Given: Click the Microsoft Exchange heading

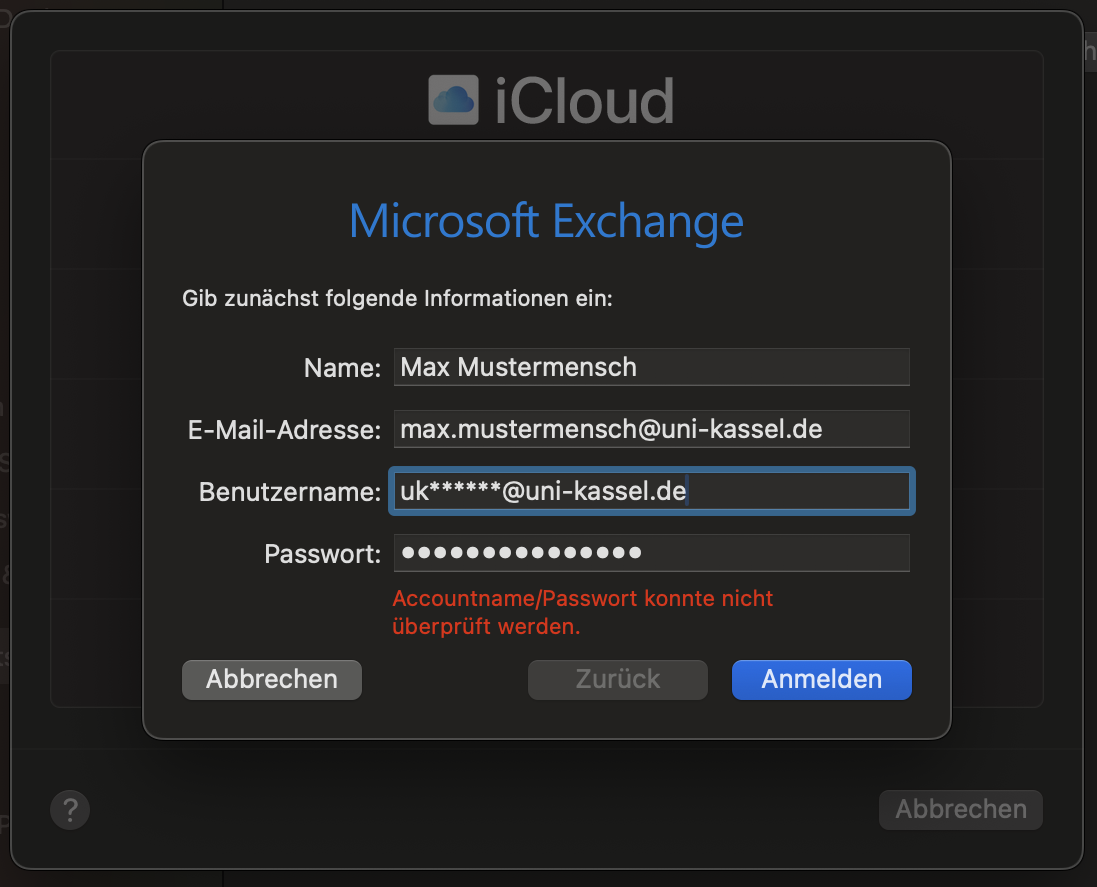Looking at the screenshot, I should pos(546,222).
